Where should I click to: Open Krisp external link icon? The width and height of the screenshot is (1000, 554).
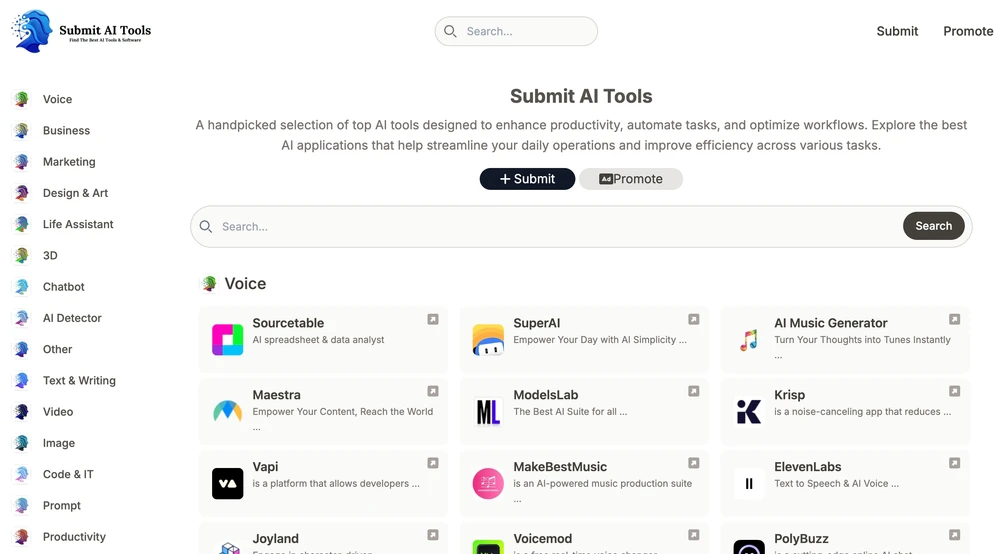[x=955, y=391]
